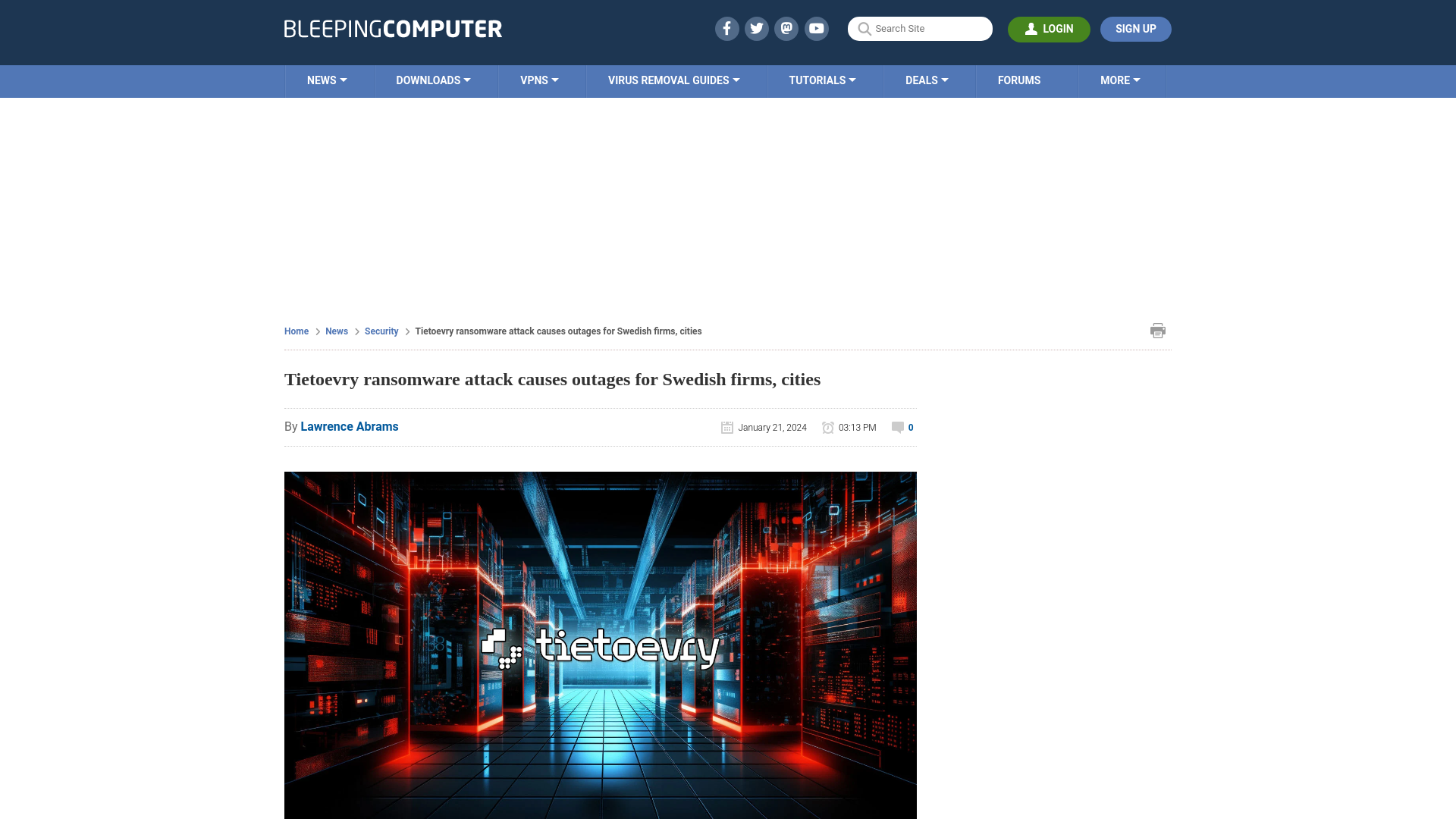
Task: Click the Security breadcrumb link
Action: [x=381, y=331]
